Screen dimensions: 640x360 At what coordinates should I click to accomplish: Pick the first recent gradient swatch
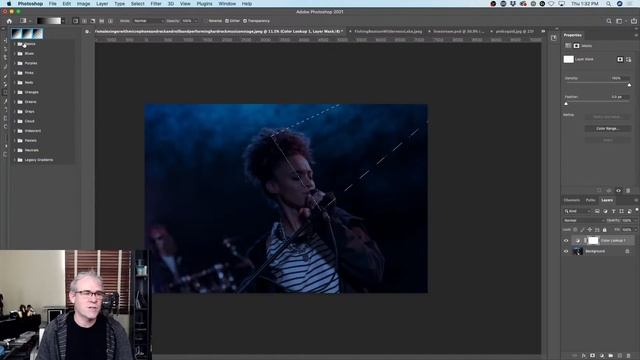point(16,33)
